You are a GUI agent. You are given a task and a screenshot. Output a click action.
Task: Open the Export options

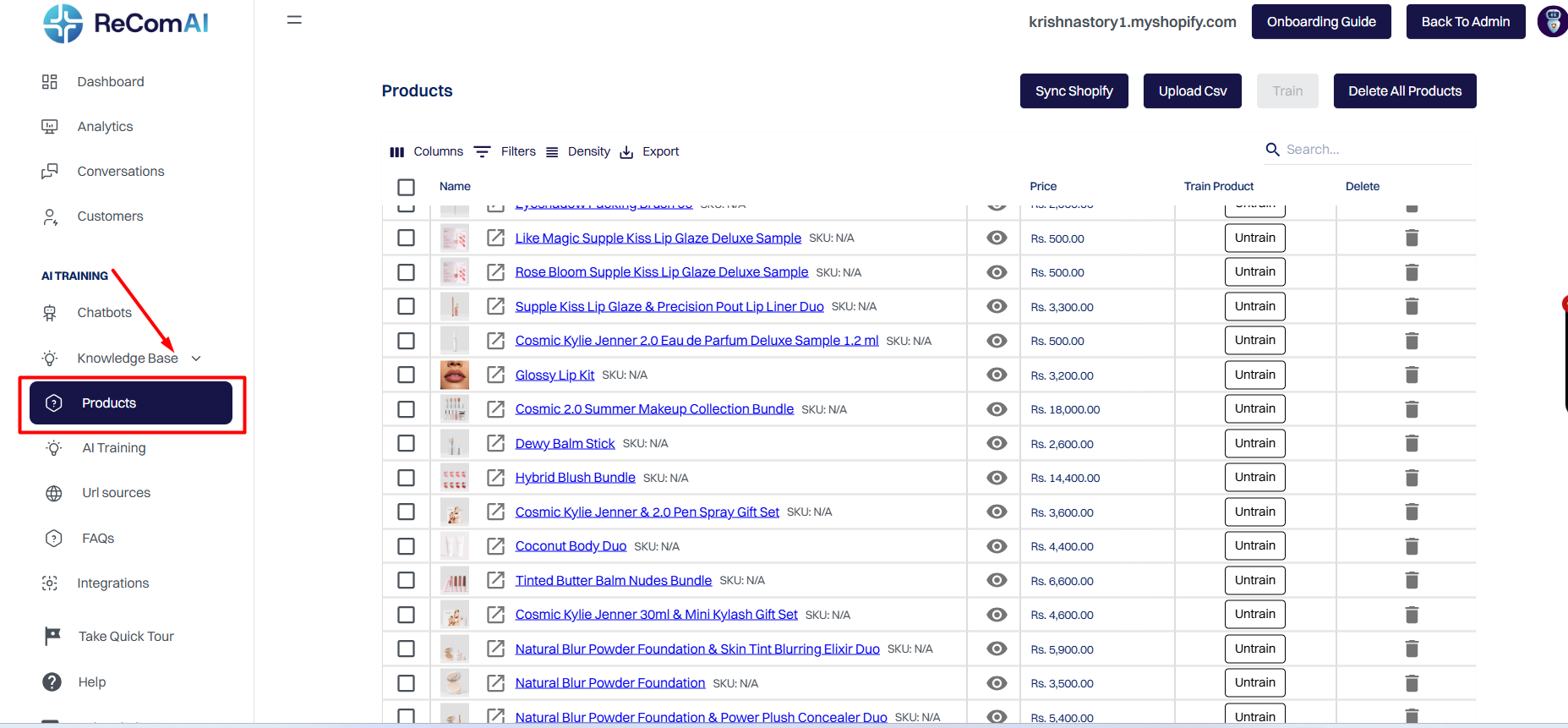(649, 151)
